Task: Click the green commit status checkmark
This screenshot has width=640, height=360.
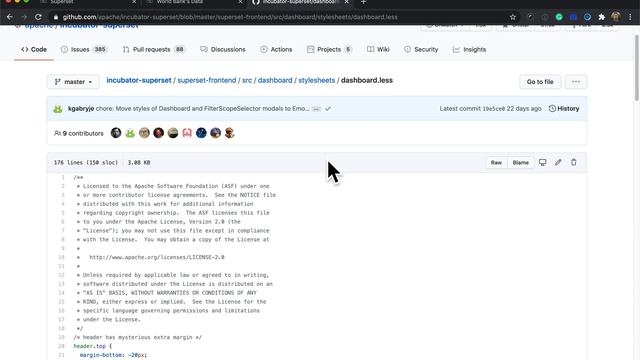Action: pyautogui.click(x=328, y=109)
